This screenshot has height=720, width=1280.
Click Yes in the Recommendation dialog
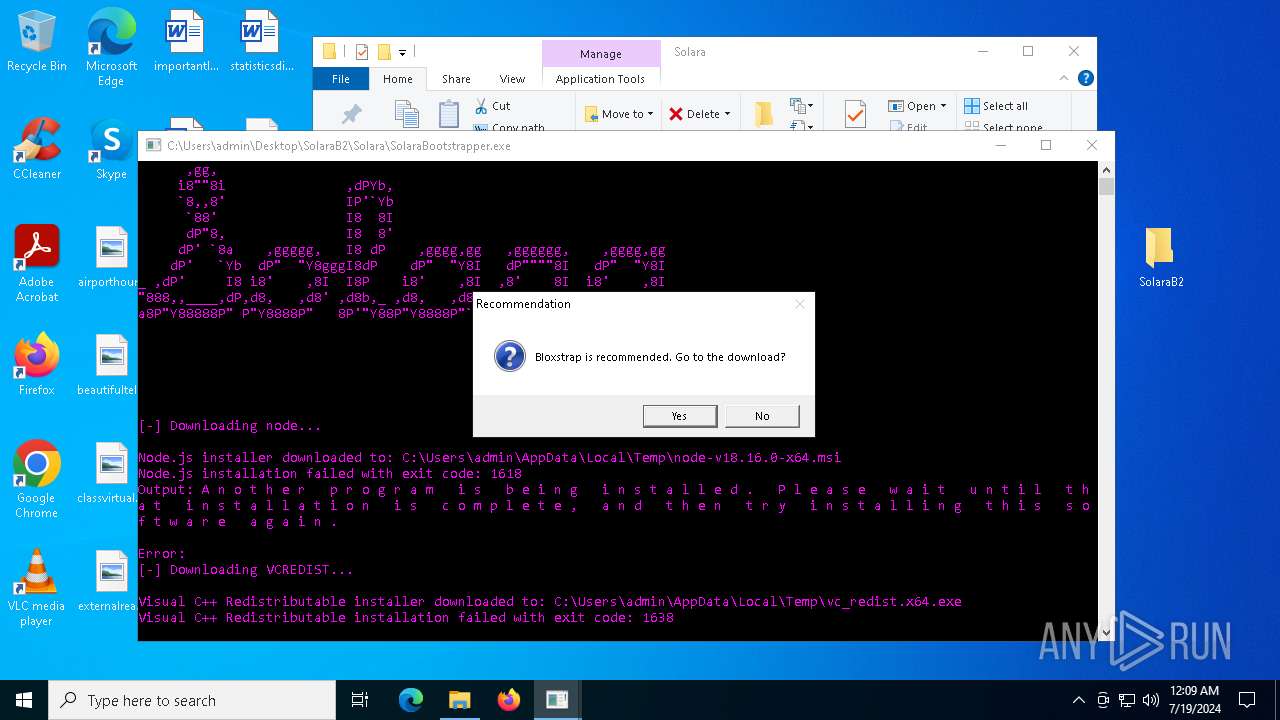[680, 416]
